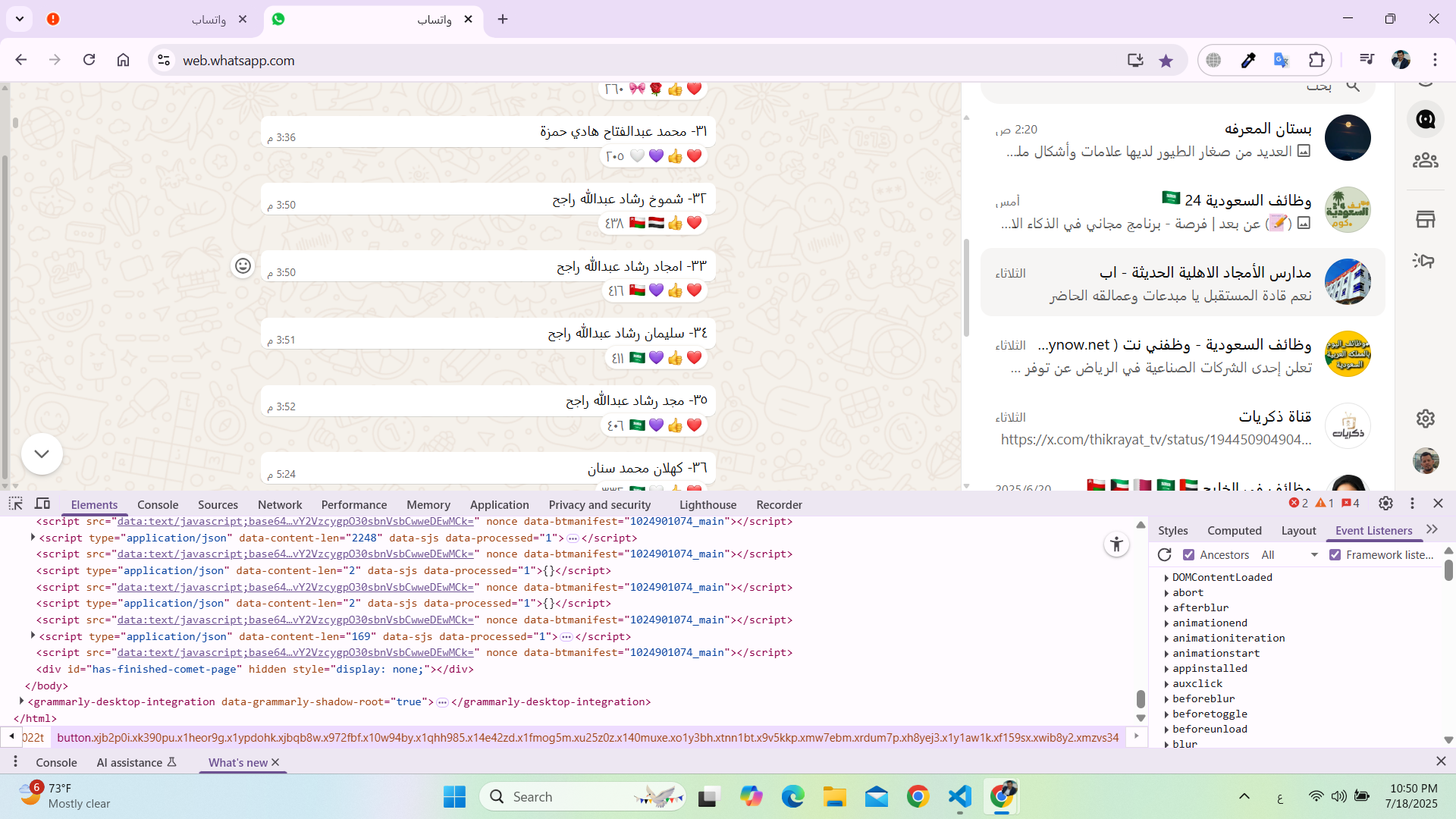Toggle DevTools device toolbar icon
The image size is (1456, 819).
tap(42, 504)
